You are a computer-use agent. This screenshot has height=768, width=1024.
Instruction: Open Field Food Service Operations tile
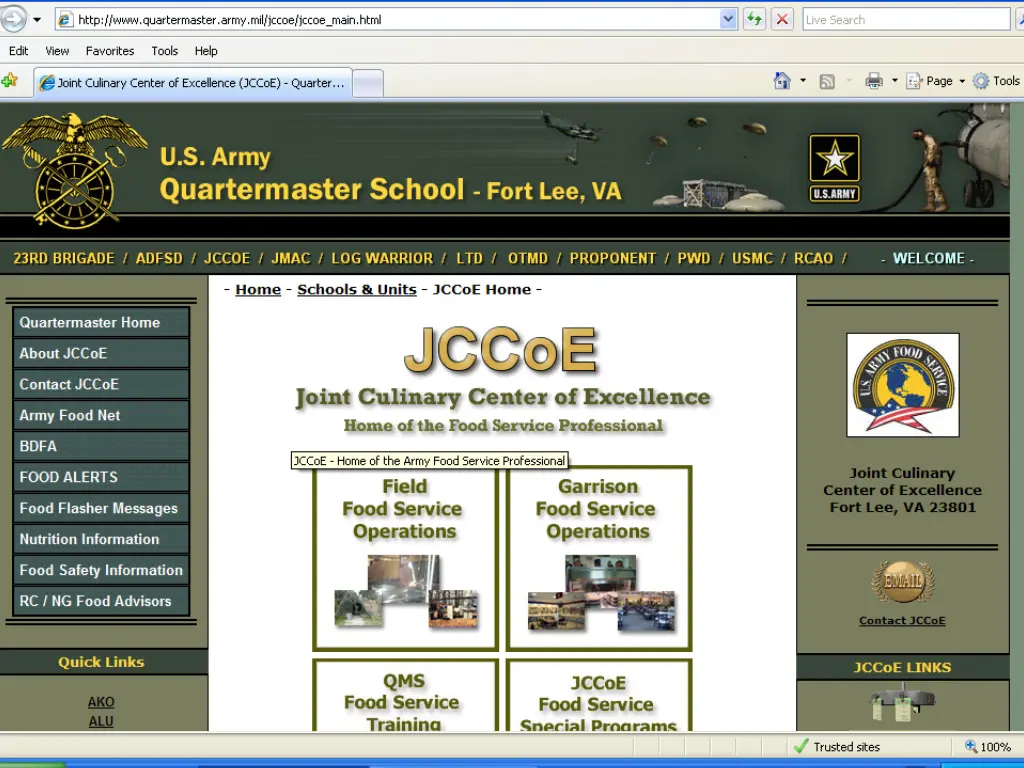pos(406,559)
